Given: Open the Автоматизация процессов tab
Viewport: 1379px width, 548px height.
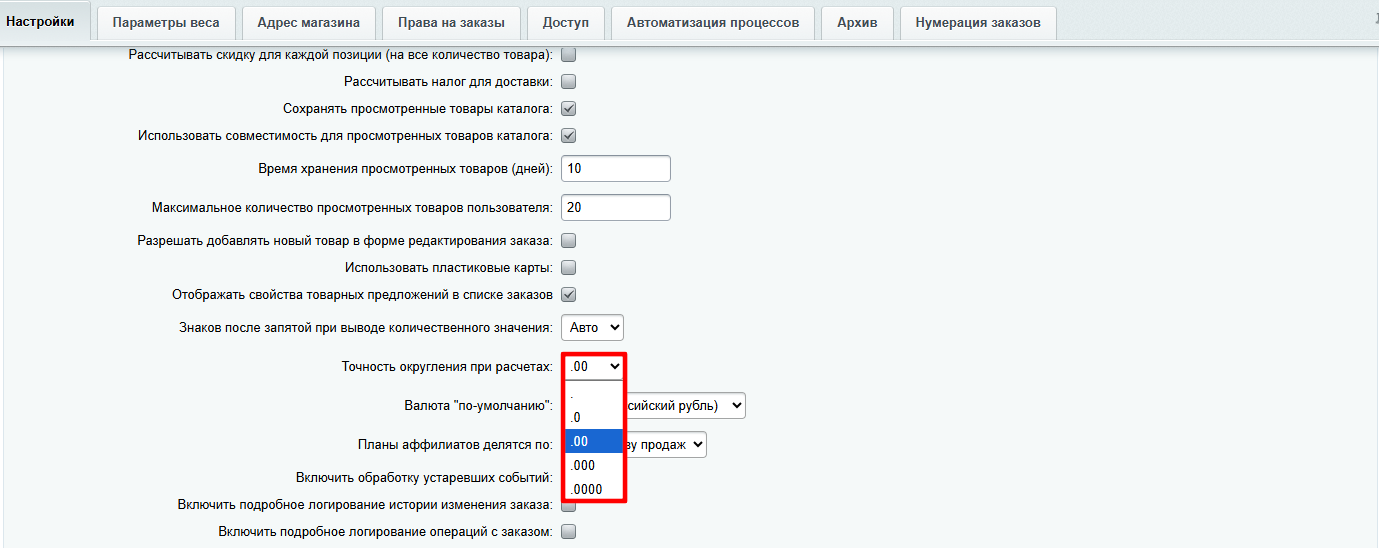Looking at the screenshot, I should pos(712,22).
